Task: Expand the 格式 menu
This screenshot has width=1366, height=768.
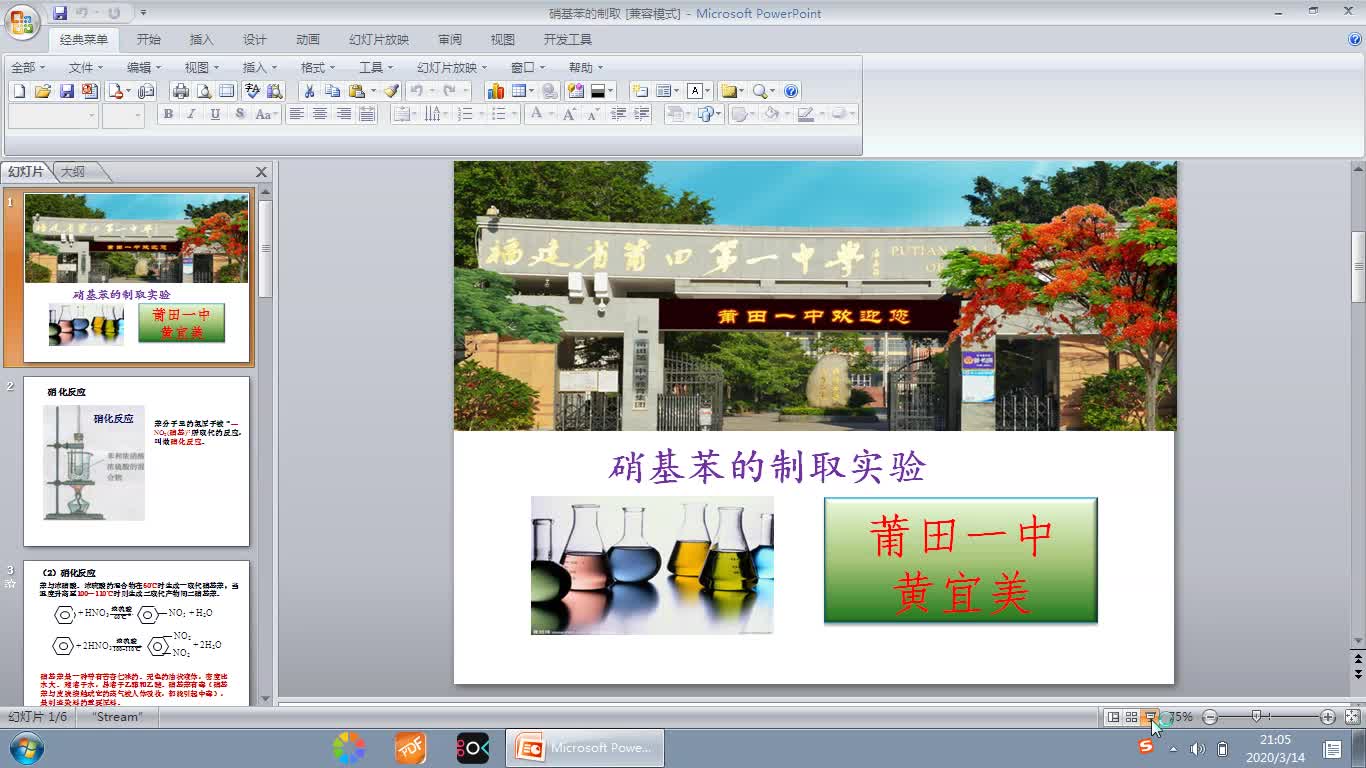Action: 318,67
